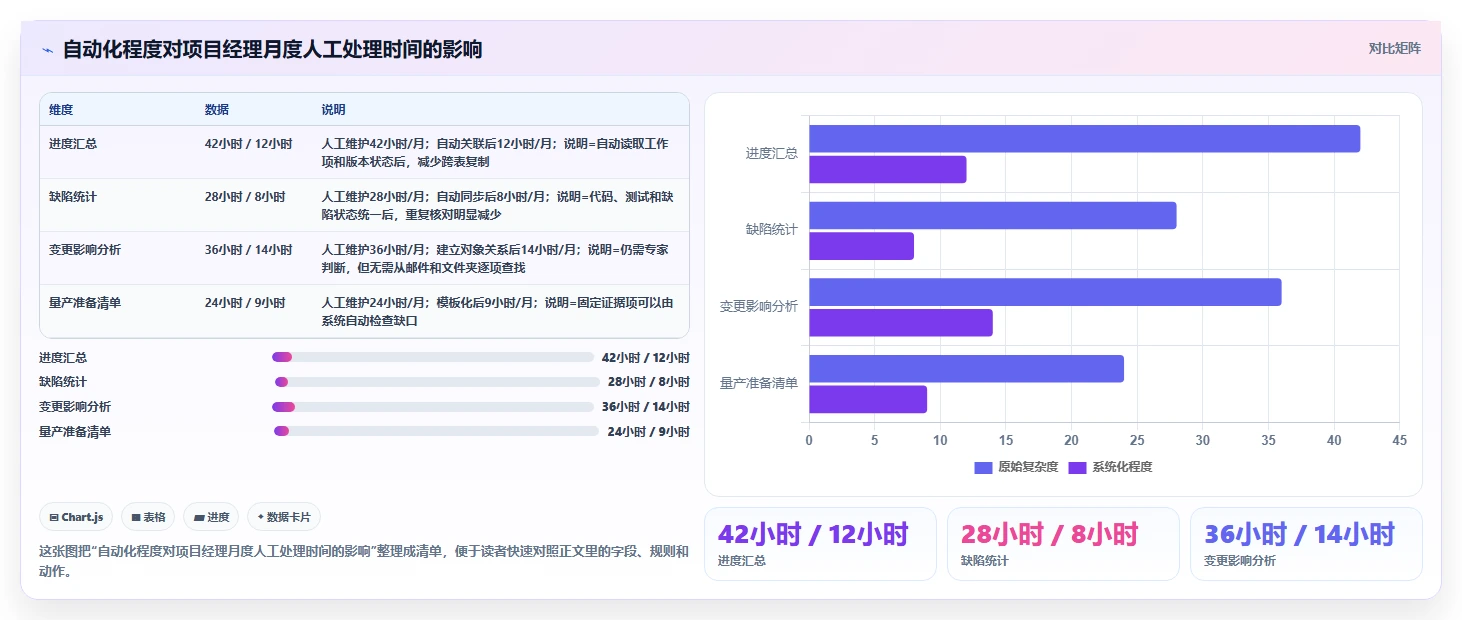Click the dashboard title heading

272,49
